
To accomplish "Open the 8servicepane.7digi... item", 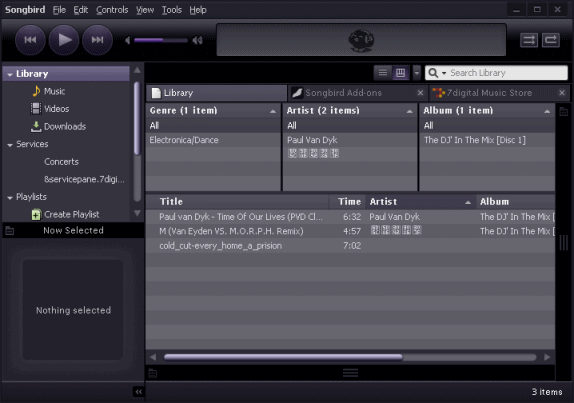I will (84, 179).
